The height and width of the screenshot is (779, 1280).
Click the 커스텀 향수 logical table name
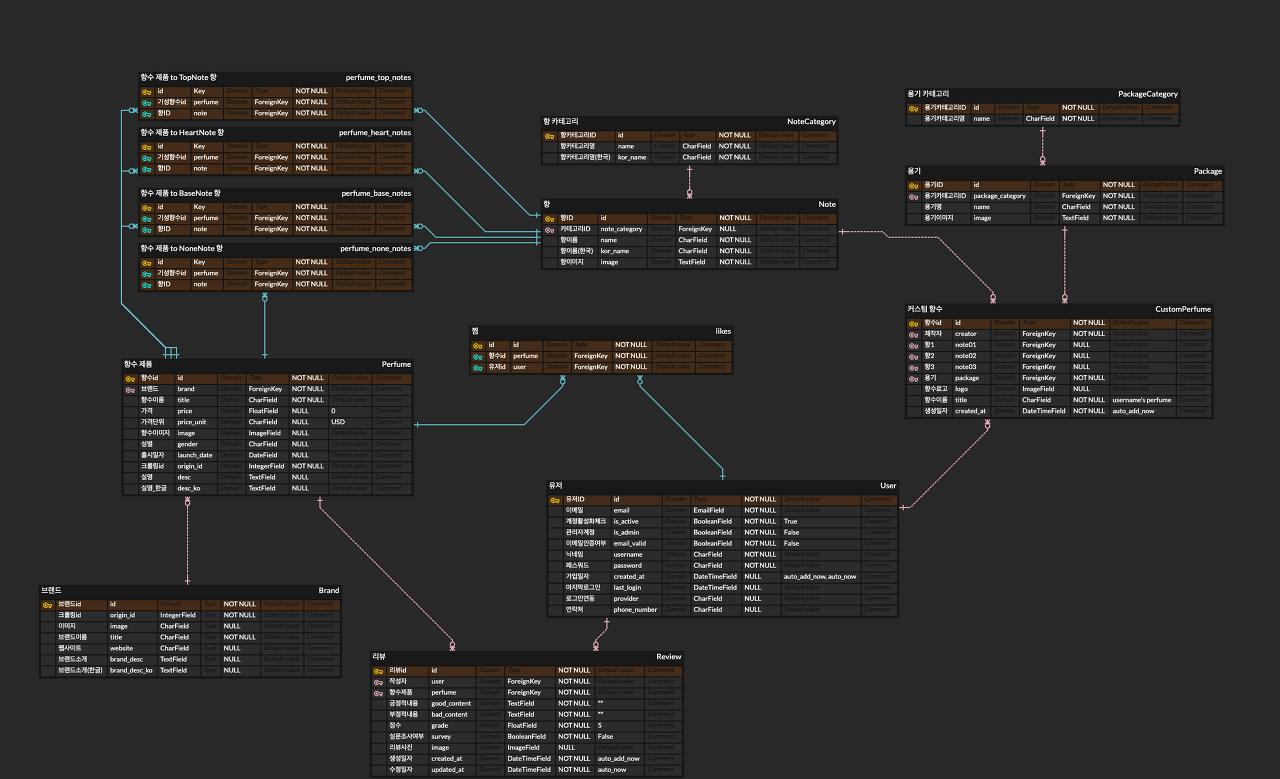click(x=925, y=309)
